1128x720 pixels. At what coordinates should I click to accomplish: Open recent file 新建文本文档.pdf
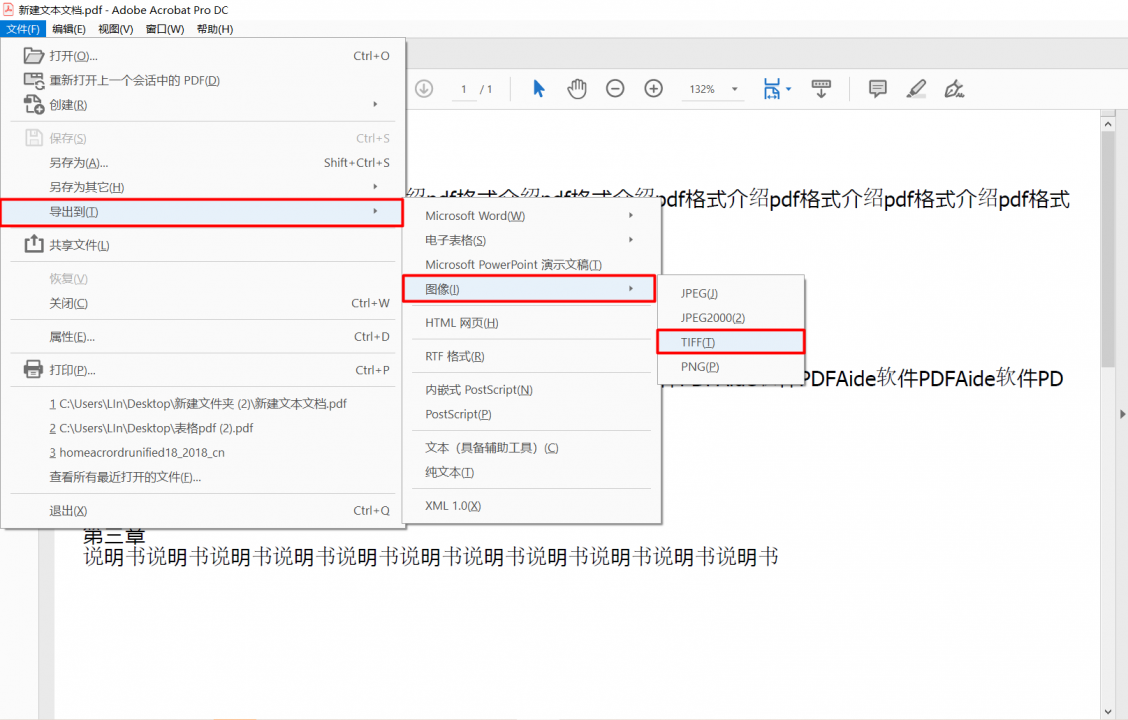tap(204, 404)
